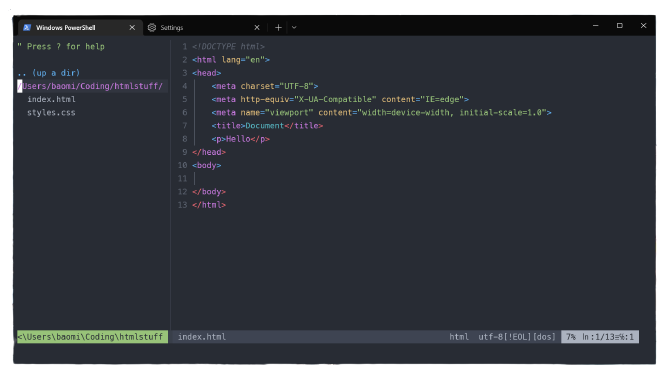Viewport: 666px width, 375px height.
Task: Click the closing </head> tag
Action: (x=209, y=152)
